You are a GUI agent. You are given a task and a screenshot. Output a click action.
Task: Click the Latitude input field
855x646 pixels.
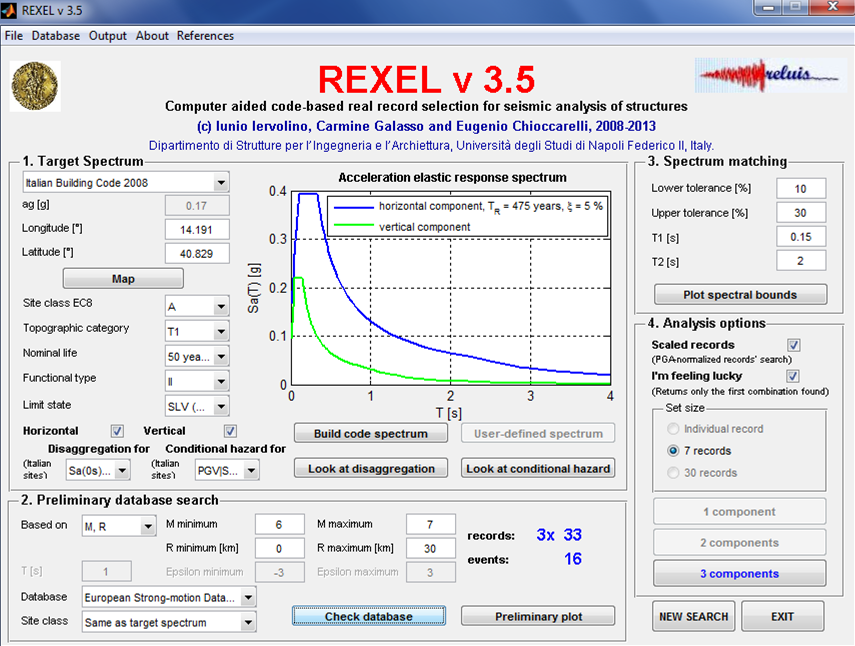197,253
